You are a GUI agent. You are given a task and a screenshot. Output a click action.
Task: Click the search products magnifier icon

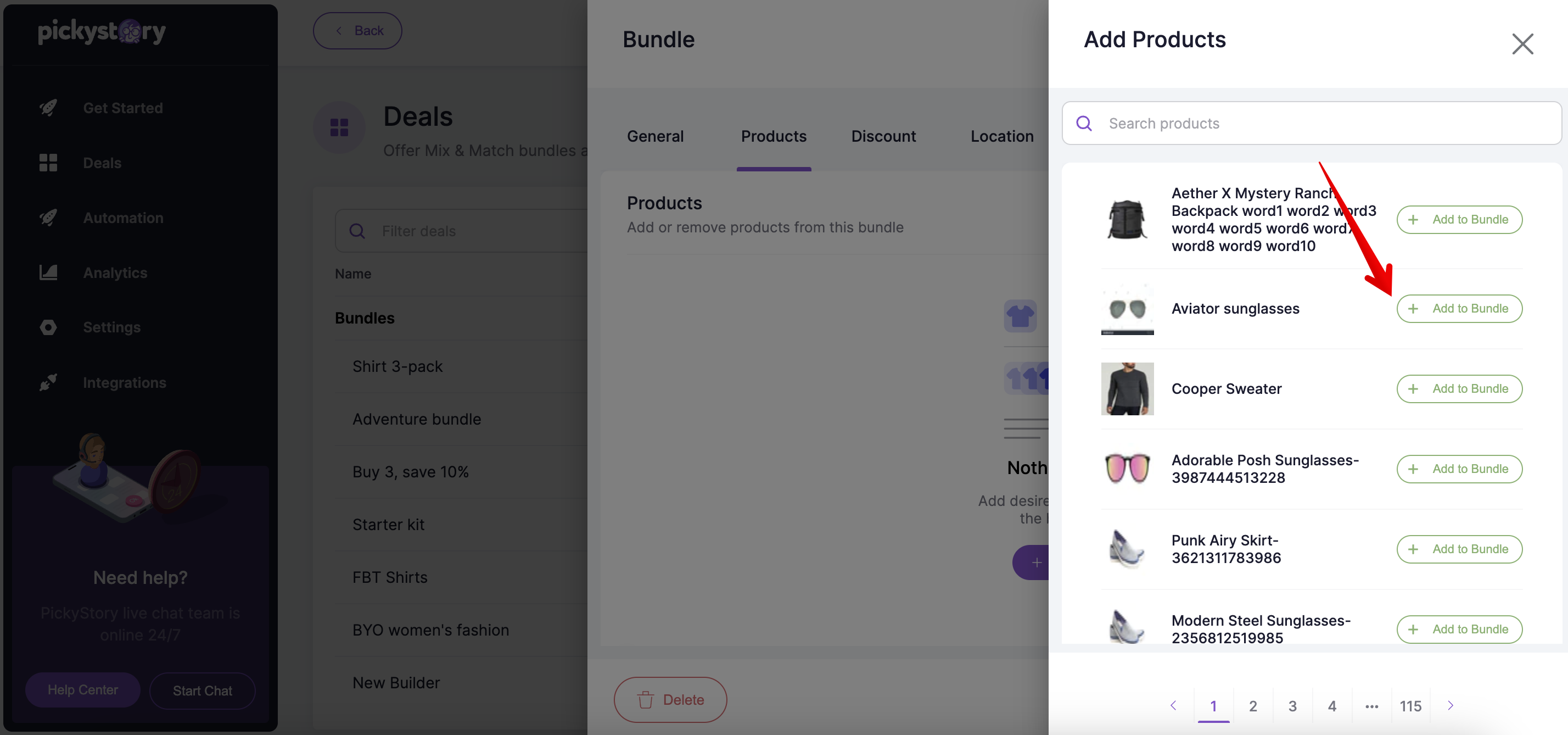point(1084,124)
